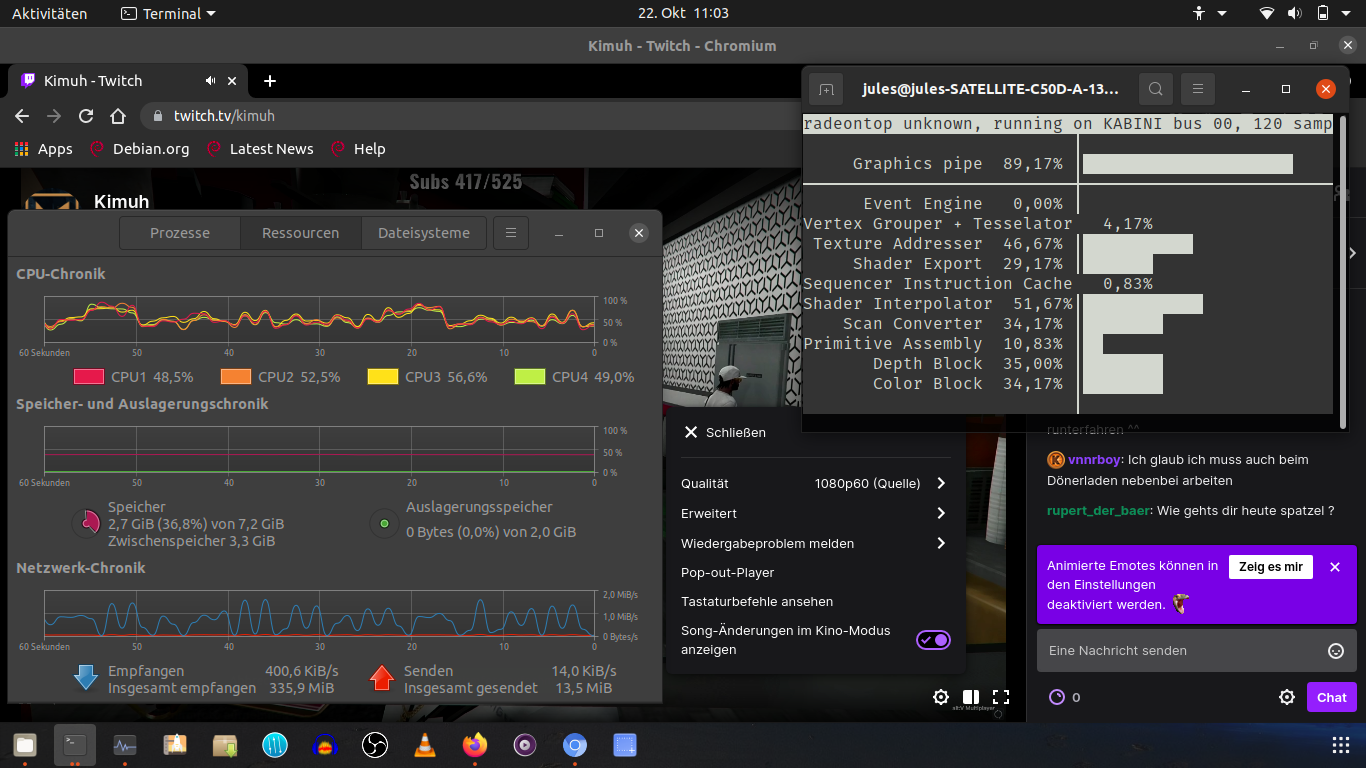
Task: Open Firefox from the dock
Action: [475, 745]
